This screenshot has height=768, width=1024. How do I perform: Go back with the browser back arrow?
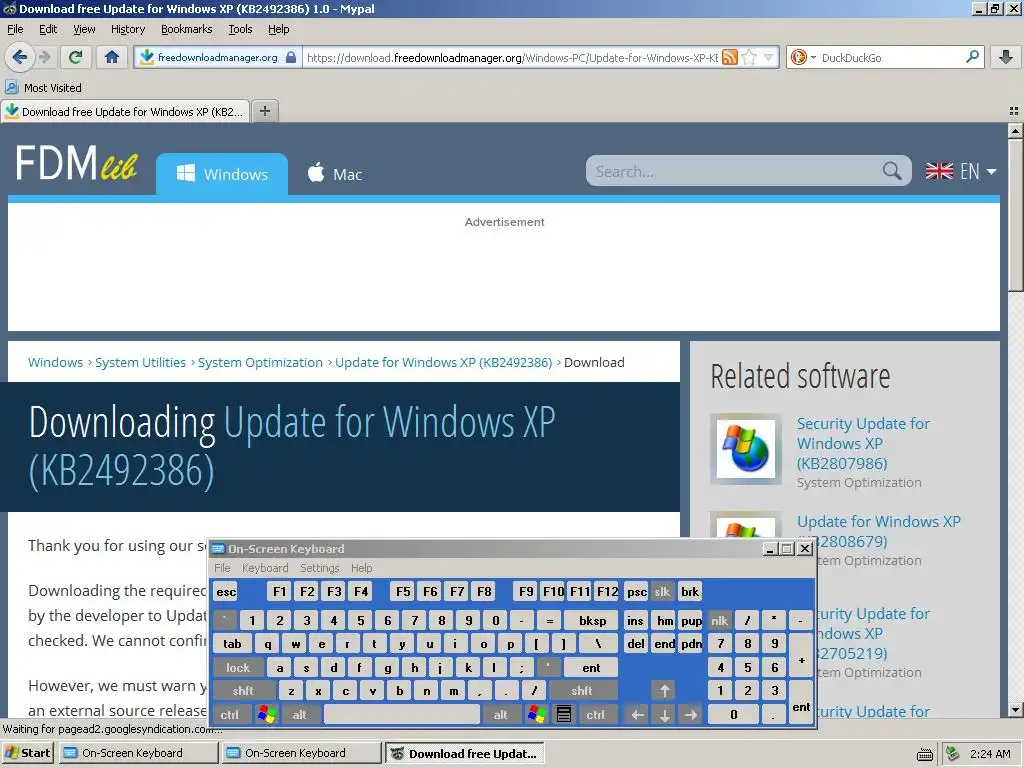(x=20, y=57)
